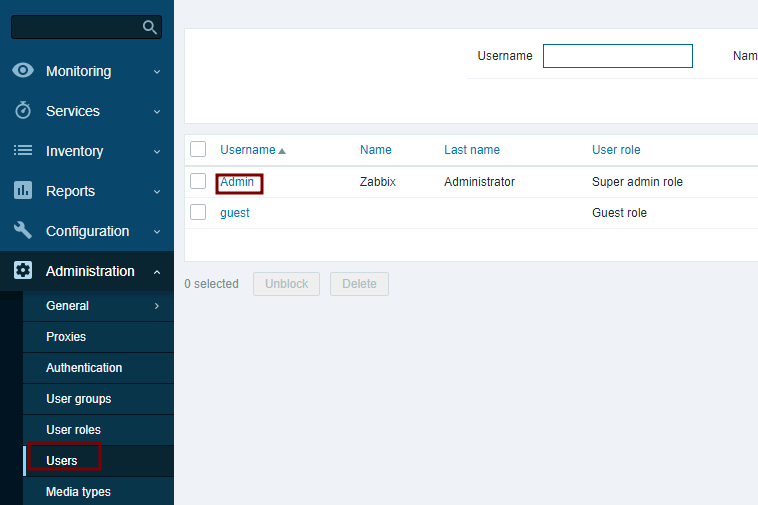This screenshot has width=758, height=505.
Task: Open the Media types menu item
Action: pyautogui.click(x=78, y=492)
